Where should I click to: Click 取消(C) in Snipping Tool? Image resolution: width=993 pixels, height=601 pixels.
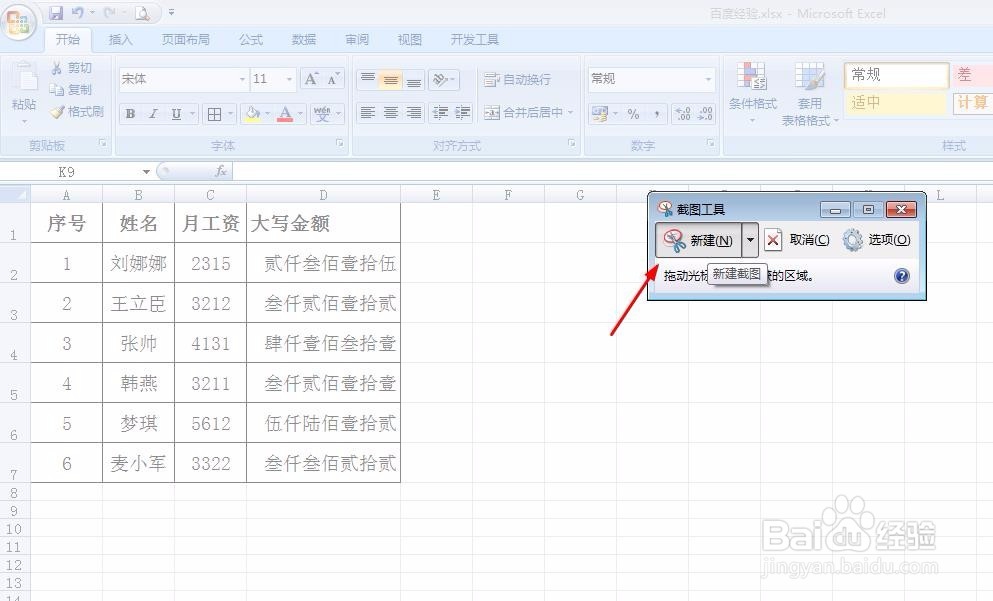[797, 240]
